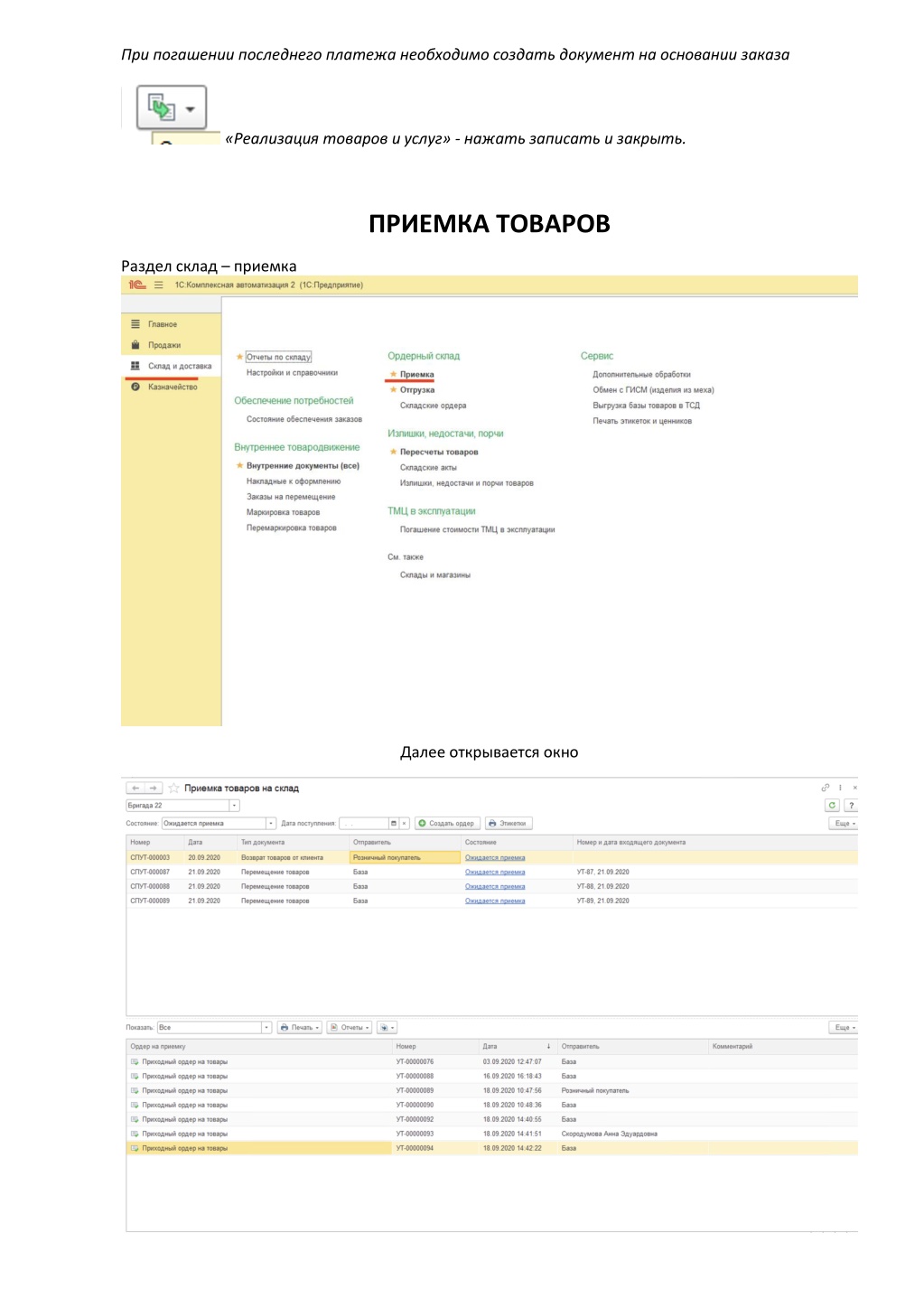Screen dimensions: 924x1307
Task: Open Погашение стоимости ТМЦ в эксплуатации link
Action: (x=478, y=530)
